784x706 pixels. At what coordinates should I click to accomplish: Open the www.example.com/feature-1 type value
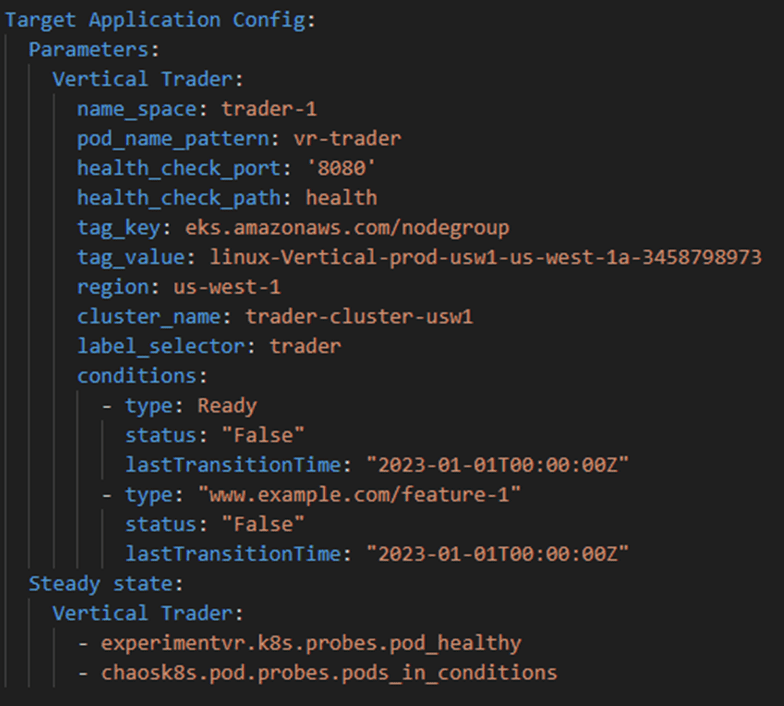pyautogui.click(x=360, y=494)
